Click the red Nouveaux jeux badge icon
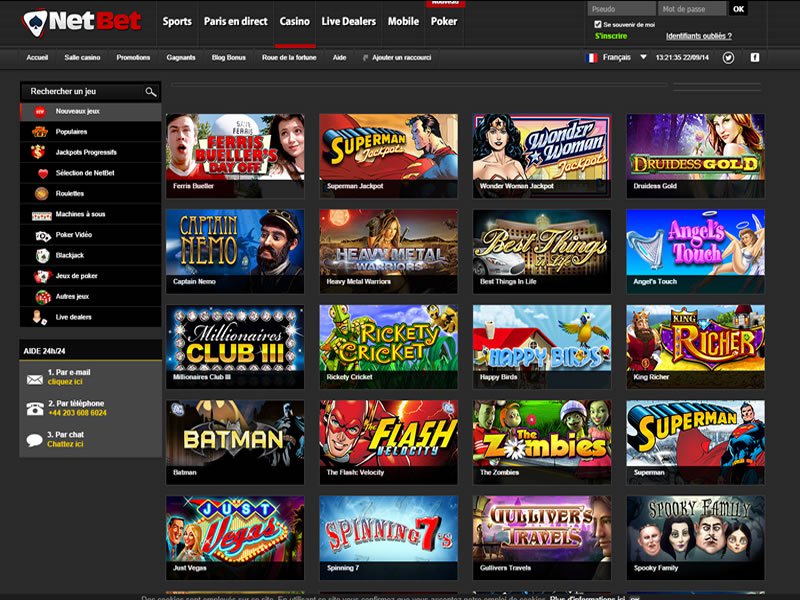 pos(40,112)
